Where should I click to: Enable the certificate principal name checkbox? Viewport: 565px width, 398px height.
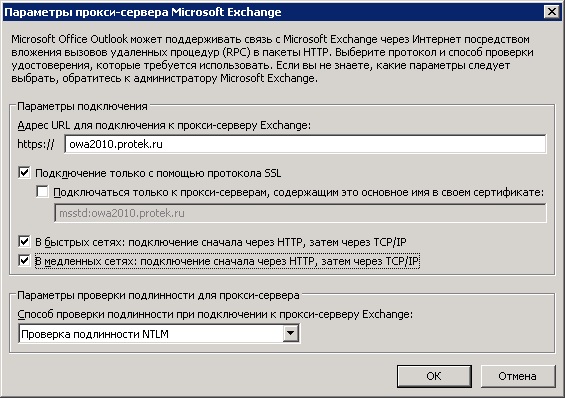click(x=42, y=192)
